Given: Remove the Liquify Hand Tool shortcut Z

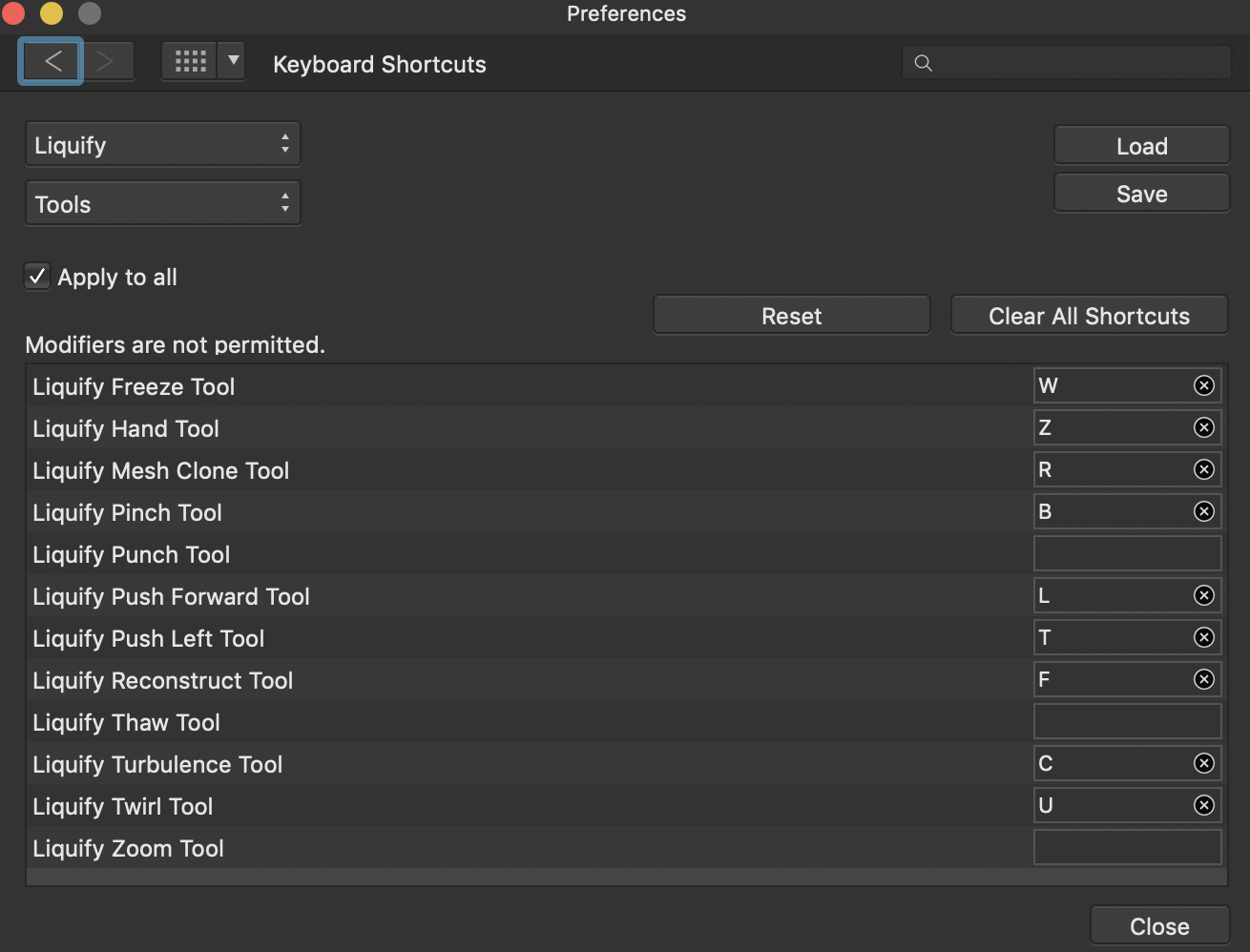Looking at the screenshot, I should (x=1204, y=427).
